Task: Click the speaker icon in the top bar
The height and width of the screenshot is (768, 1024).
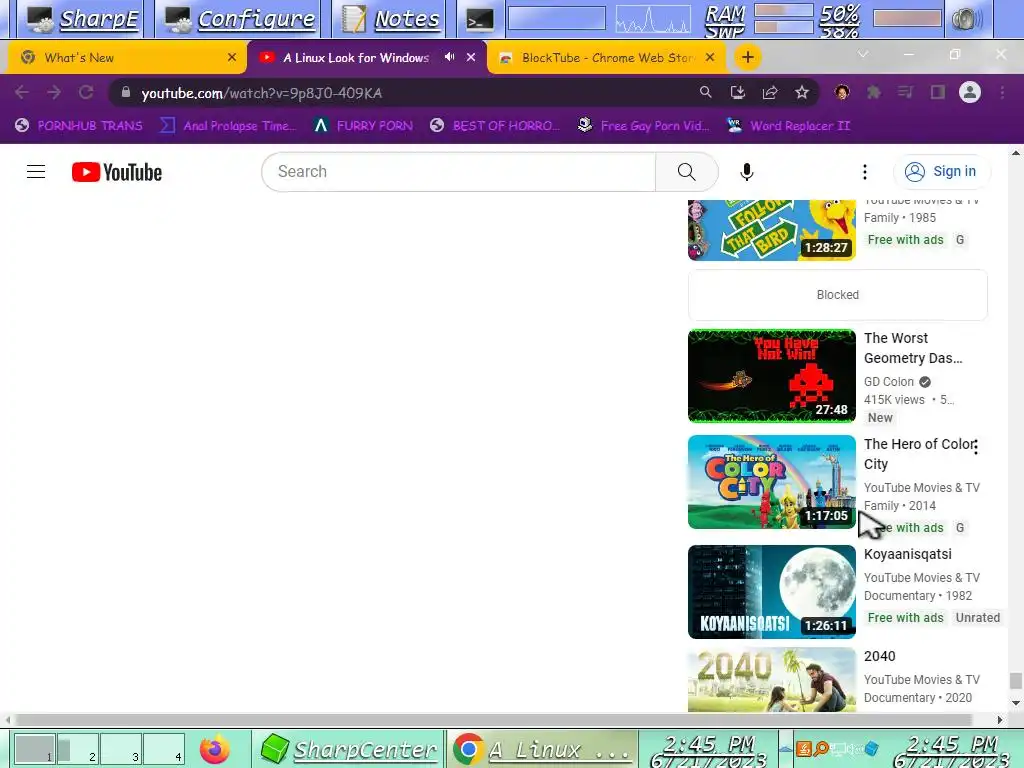Action: point(967,19)
